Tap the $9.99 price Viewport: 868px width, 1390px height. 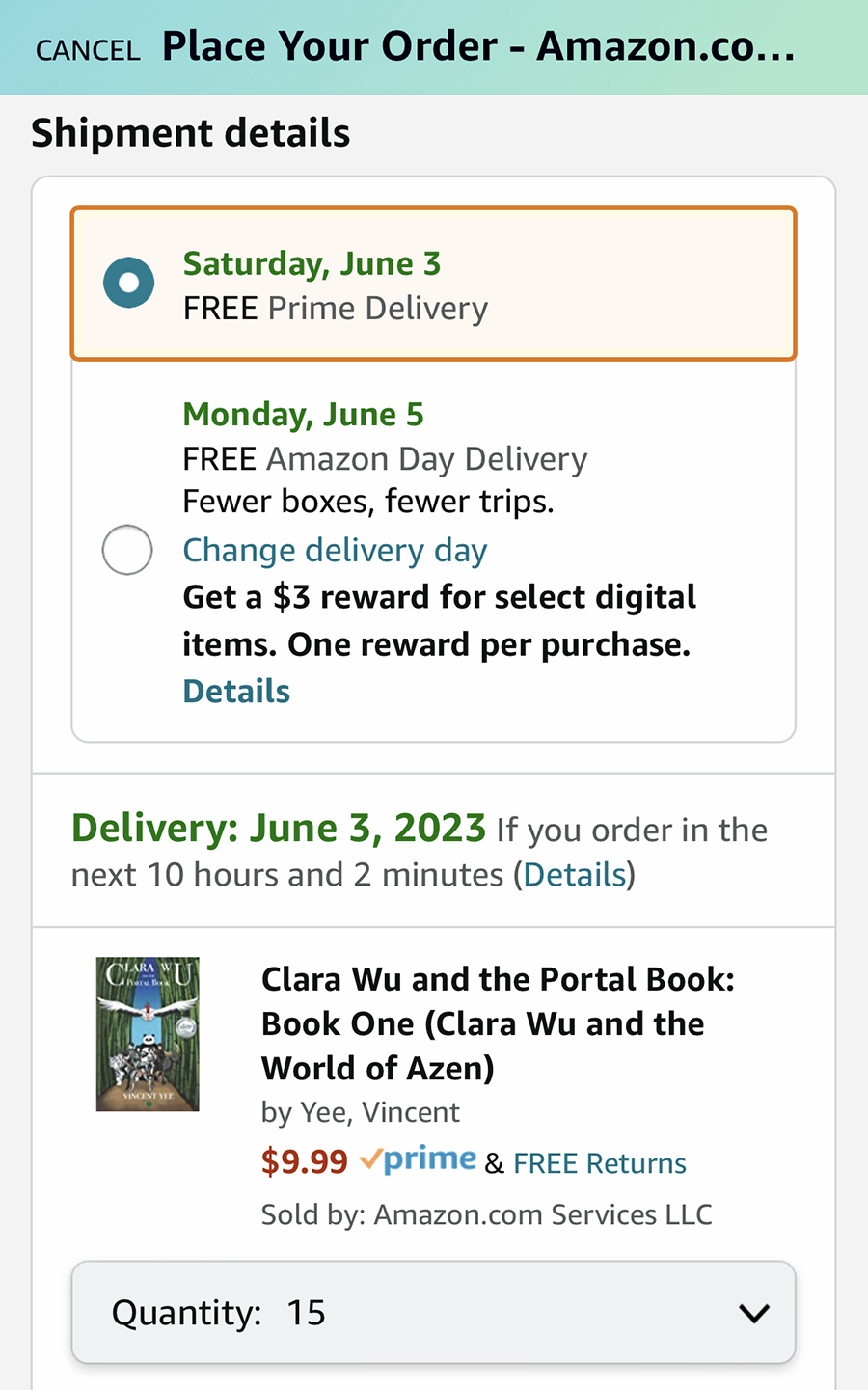pyautogui.click(x=304, y=1161)
